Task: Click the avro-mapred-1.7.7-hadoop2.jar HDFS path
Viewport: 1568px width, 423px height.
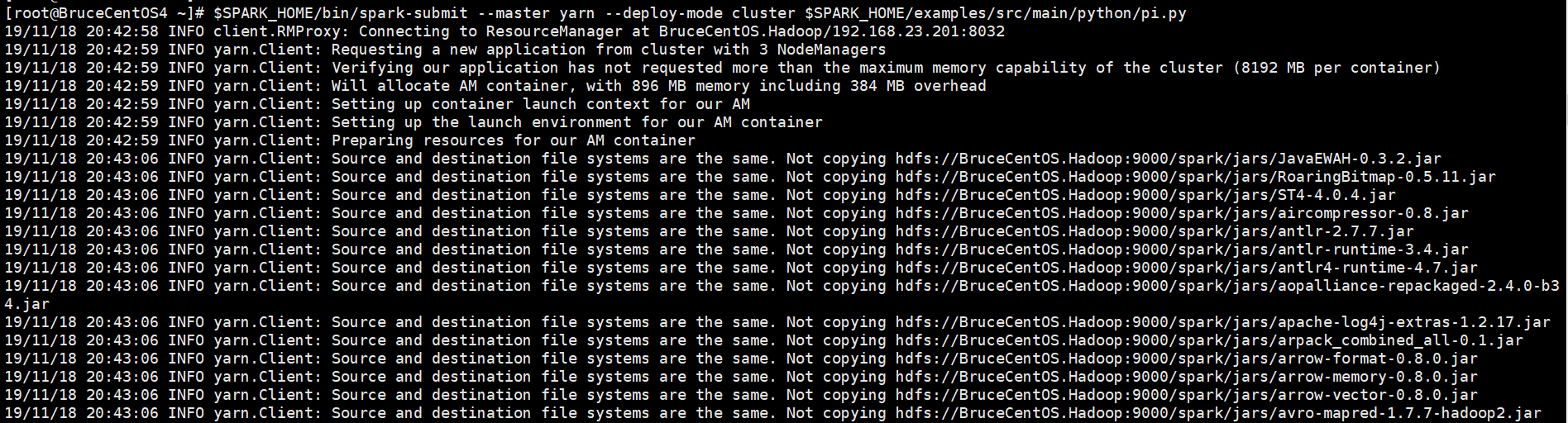Action: pos(1218,413)
